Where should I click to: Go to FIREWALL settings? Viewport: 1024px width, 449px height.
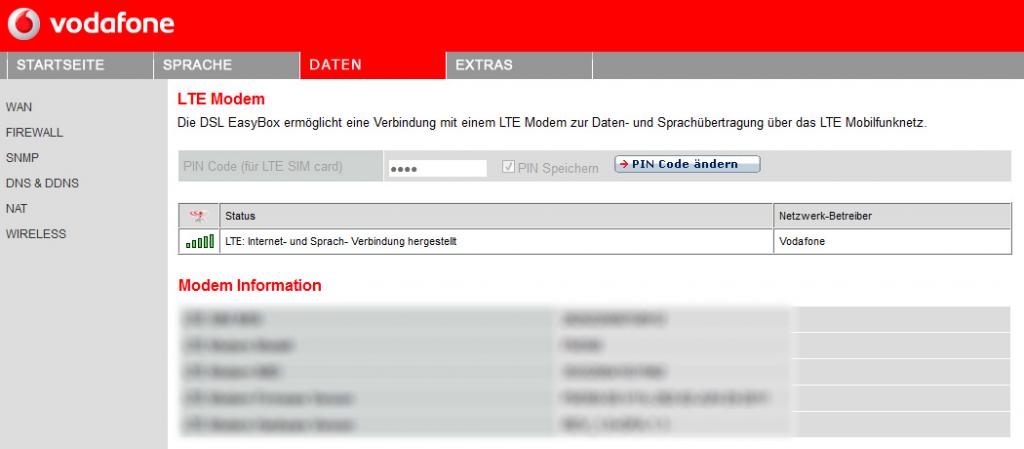click(x=34, y=132)
